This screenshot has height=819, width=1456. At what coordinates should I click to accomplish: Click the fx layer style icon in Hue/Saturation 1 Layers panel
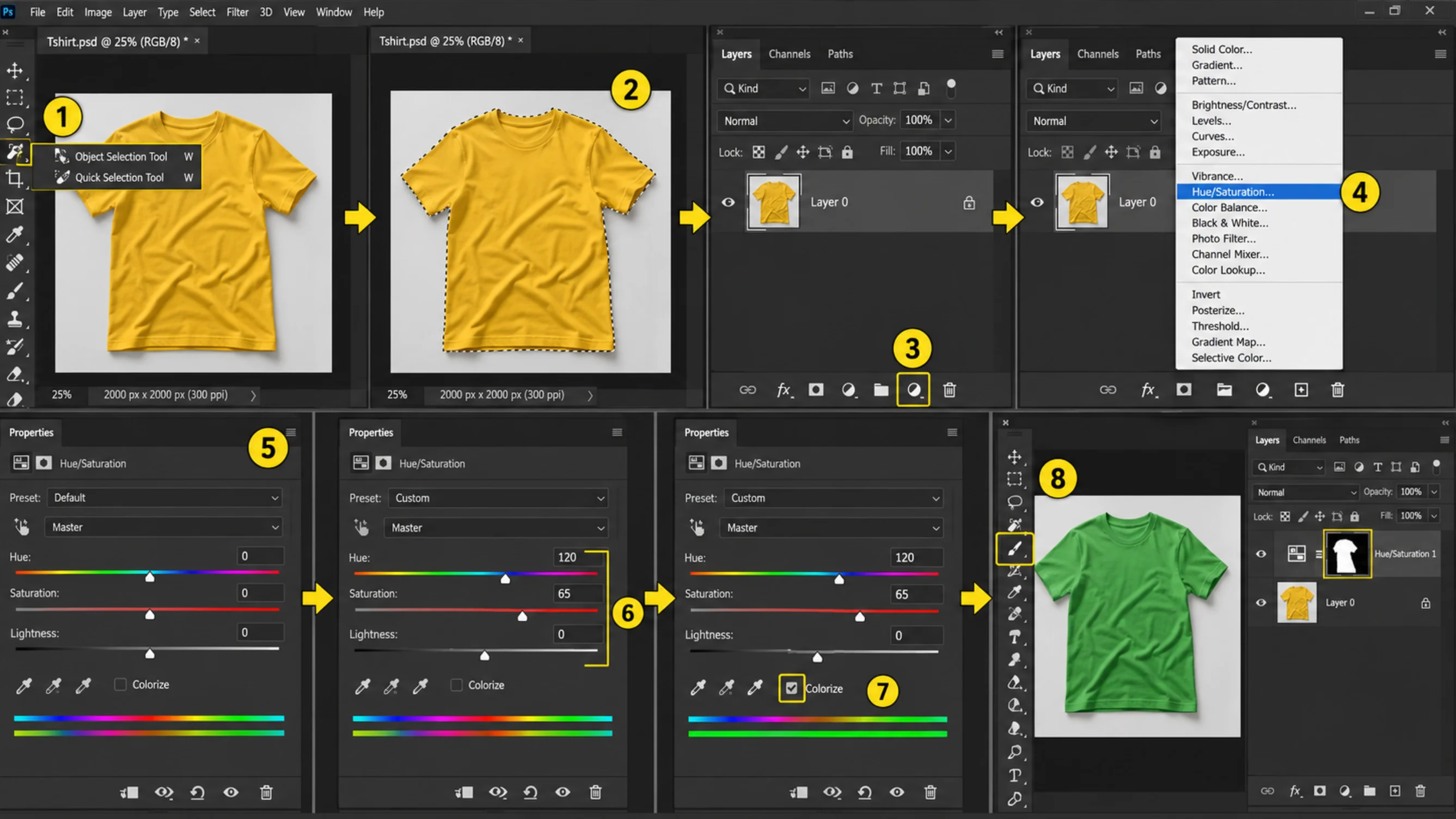(x=1295, y=791)
